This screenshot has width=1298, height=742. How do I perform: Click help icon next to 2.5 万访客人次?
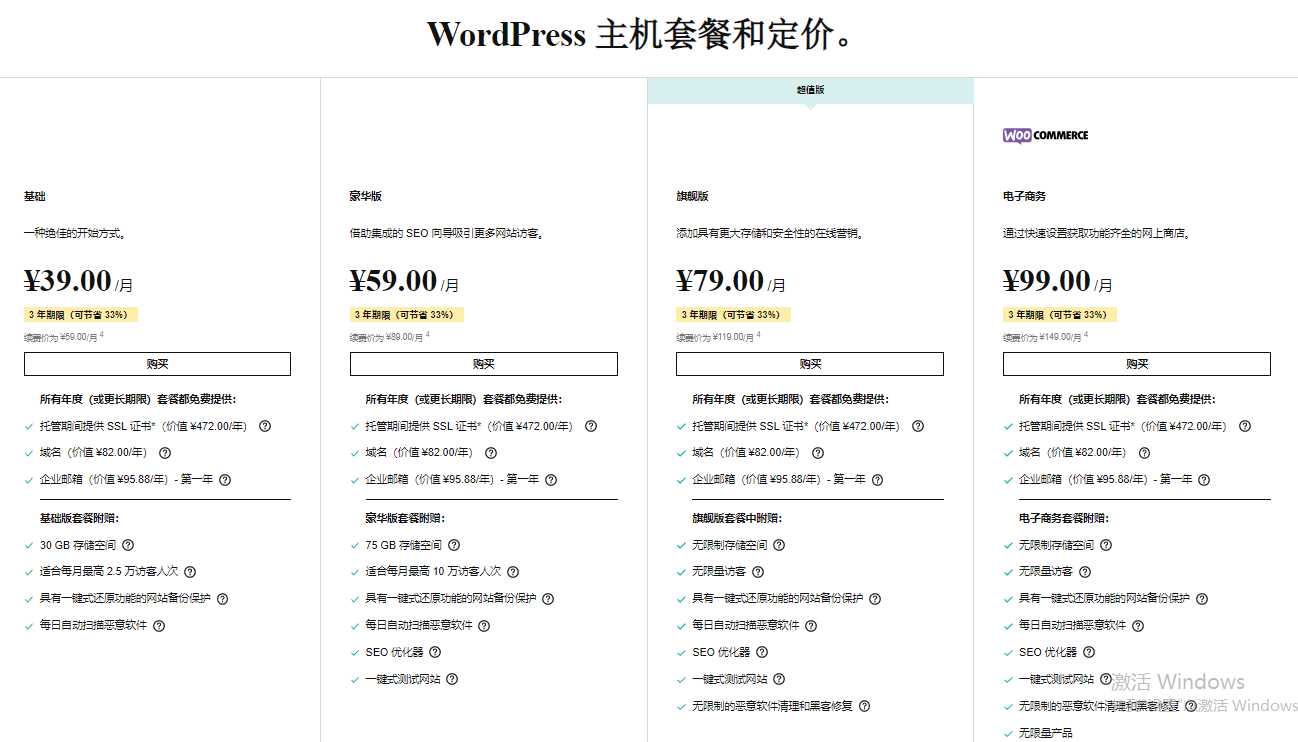(190, 572)
